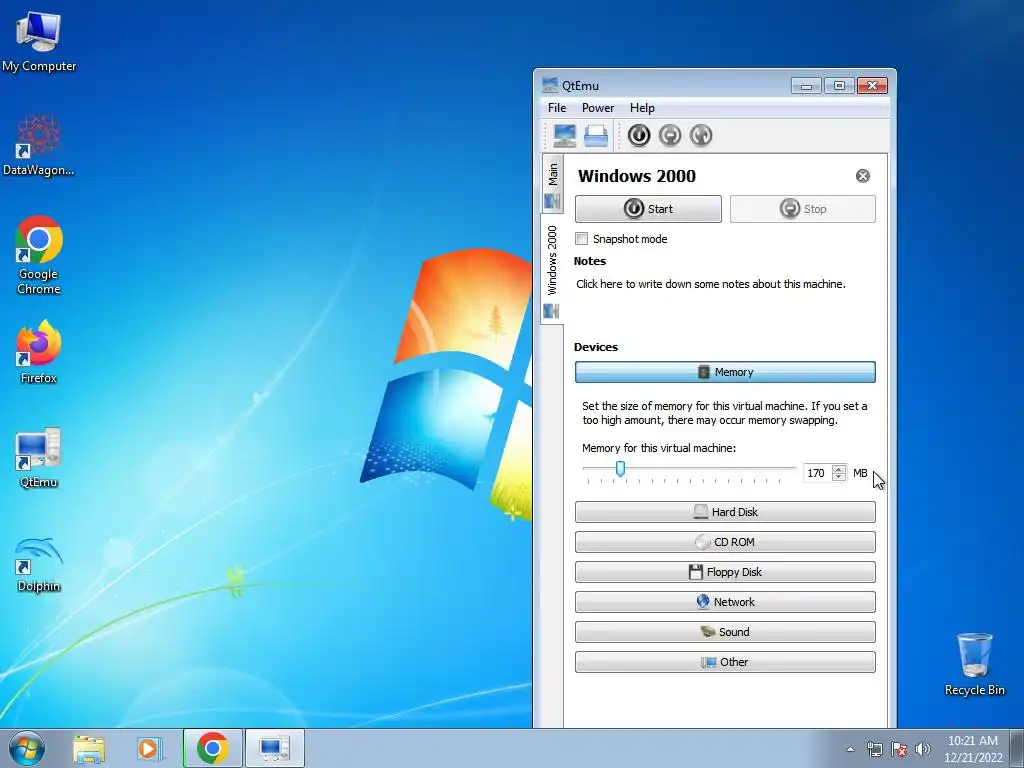Viewport: 1024px width, 768px height.
Task: Click the power start toolbar icon
Action: point(639,135)
